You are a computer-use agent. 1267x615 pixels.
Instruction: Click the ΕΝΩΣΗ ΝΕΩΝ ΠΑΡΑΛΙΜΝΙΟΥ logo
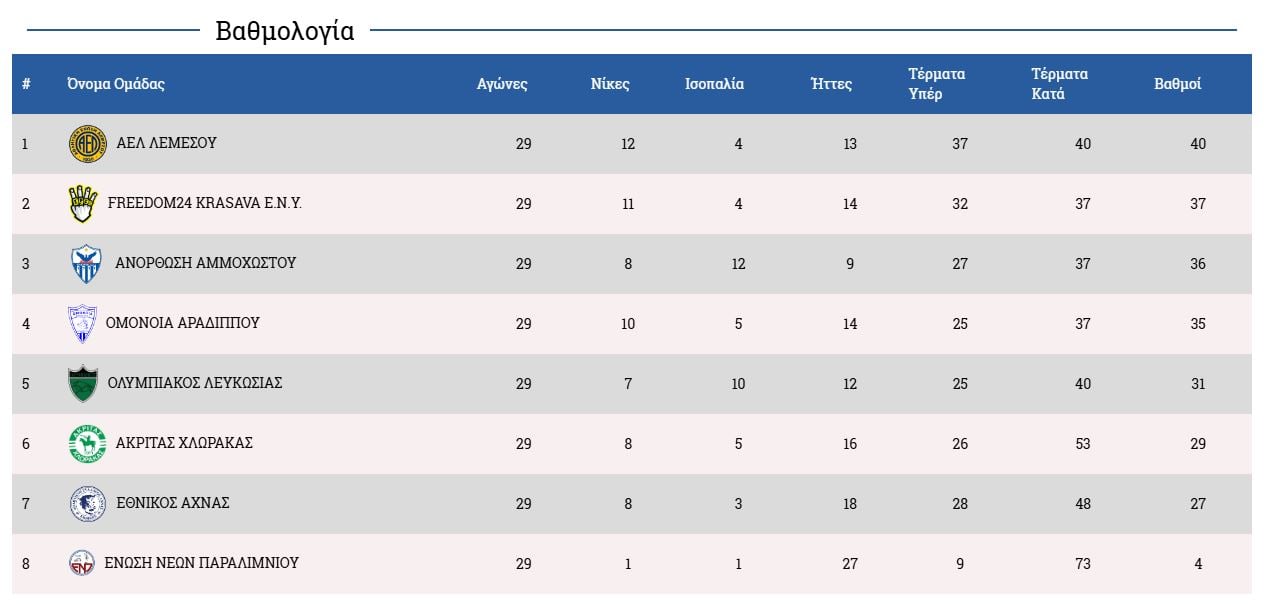(x=82, y=563)
